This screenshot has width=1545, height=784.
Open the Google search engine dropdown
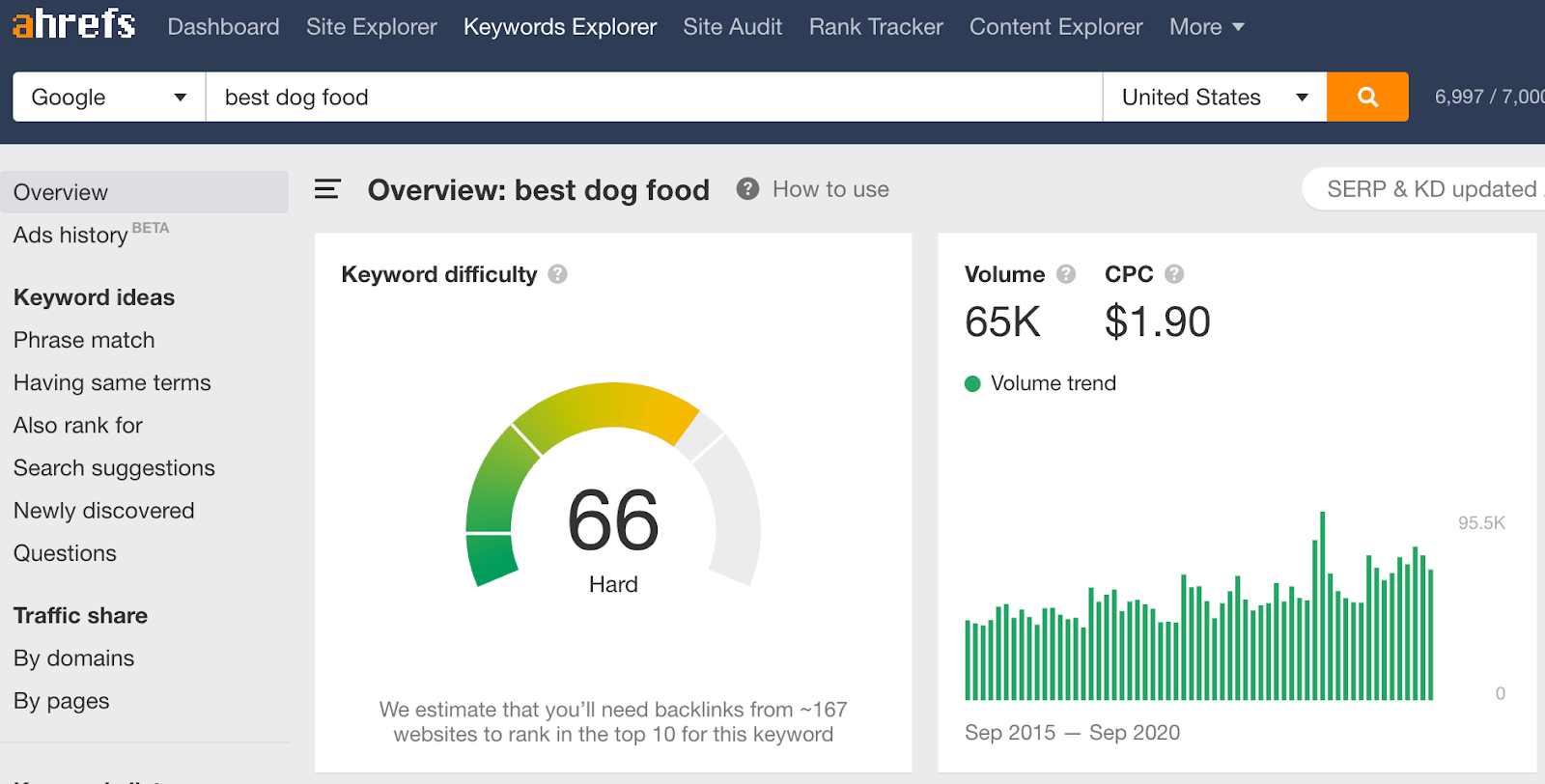point(109,97)
